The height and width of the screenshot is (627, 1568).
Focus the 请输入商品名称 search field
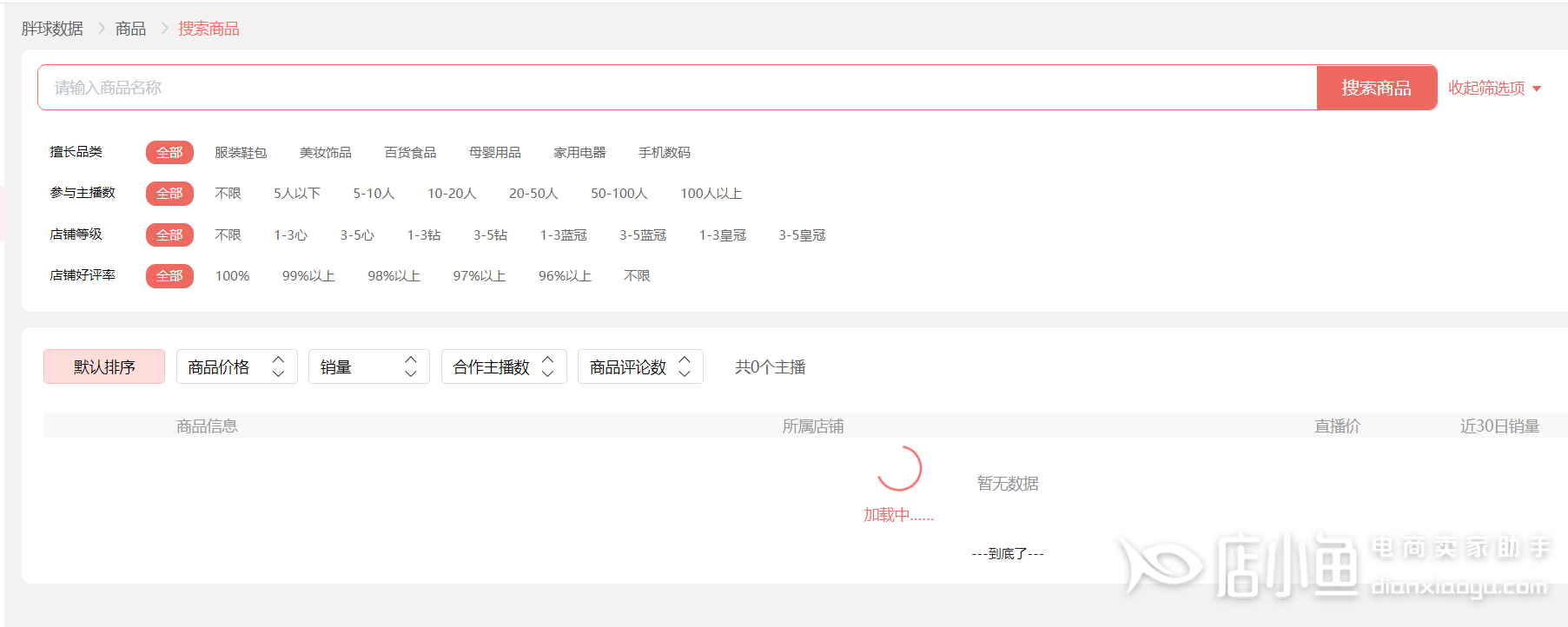[x=678, y=88]
